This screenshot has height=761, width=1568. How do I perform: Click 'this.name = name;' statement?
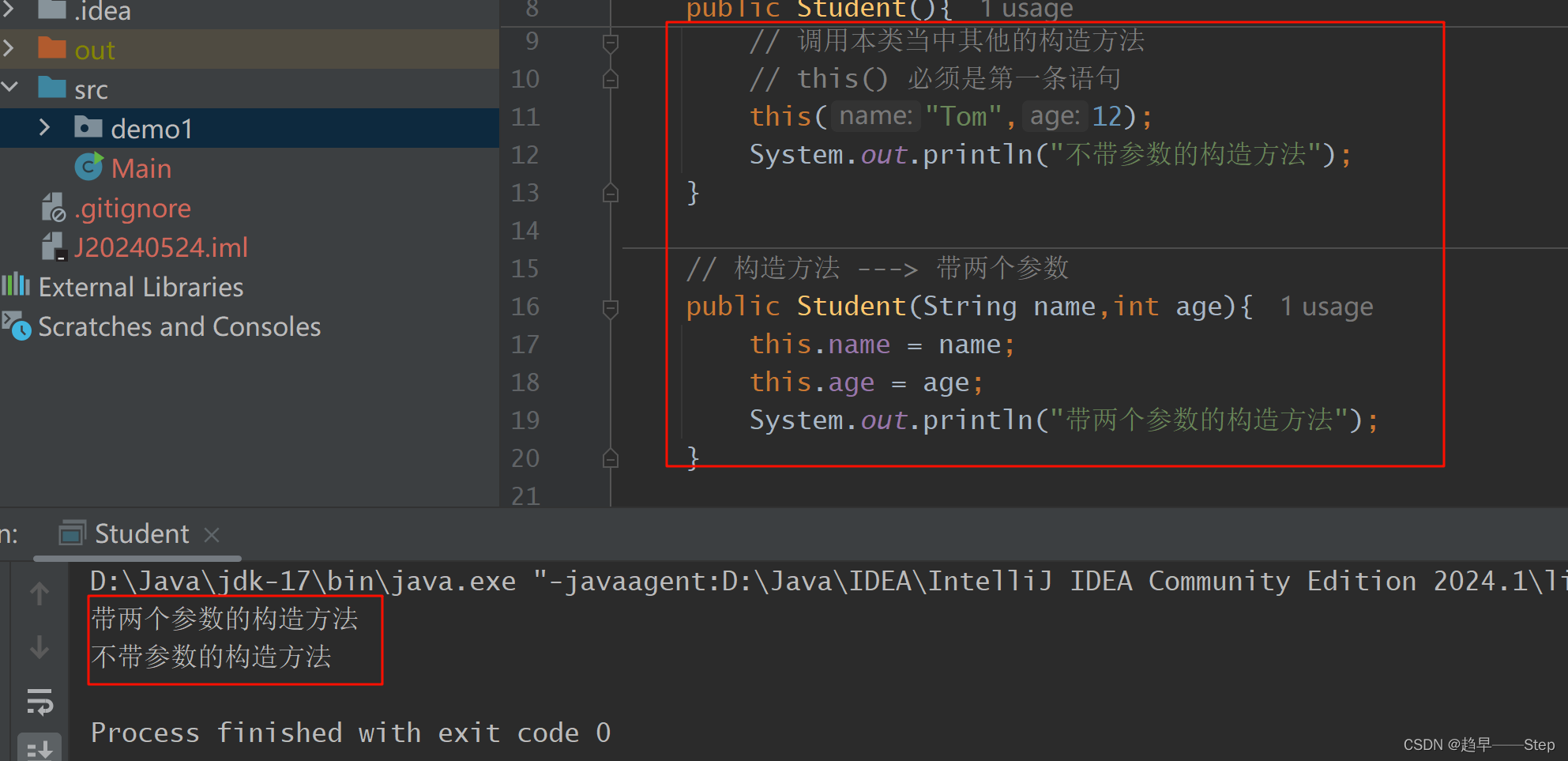882,345
